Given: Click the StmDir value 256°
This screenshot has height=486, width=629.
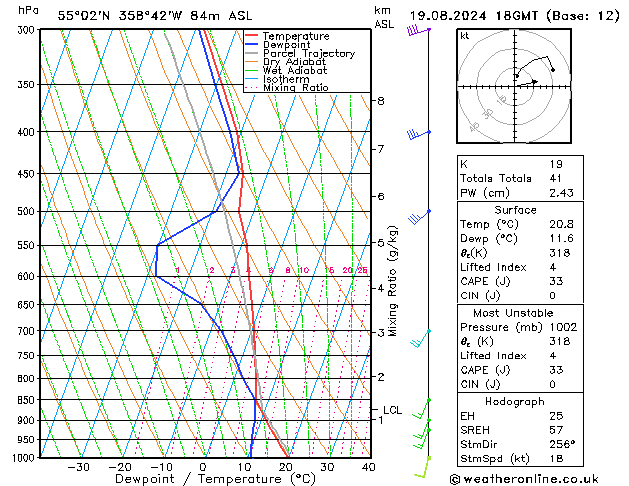Looking at the screenshot, I should [562, 444].
